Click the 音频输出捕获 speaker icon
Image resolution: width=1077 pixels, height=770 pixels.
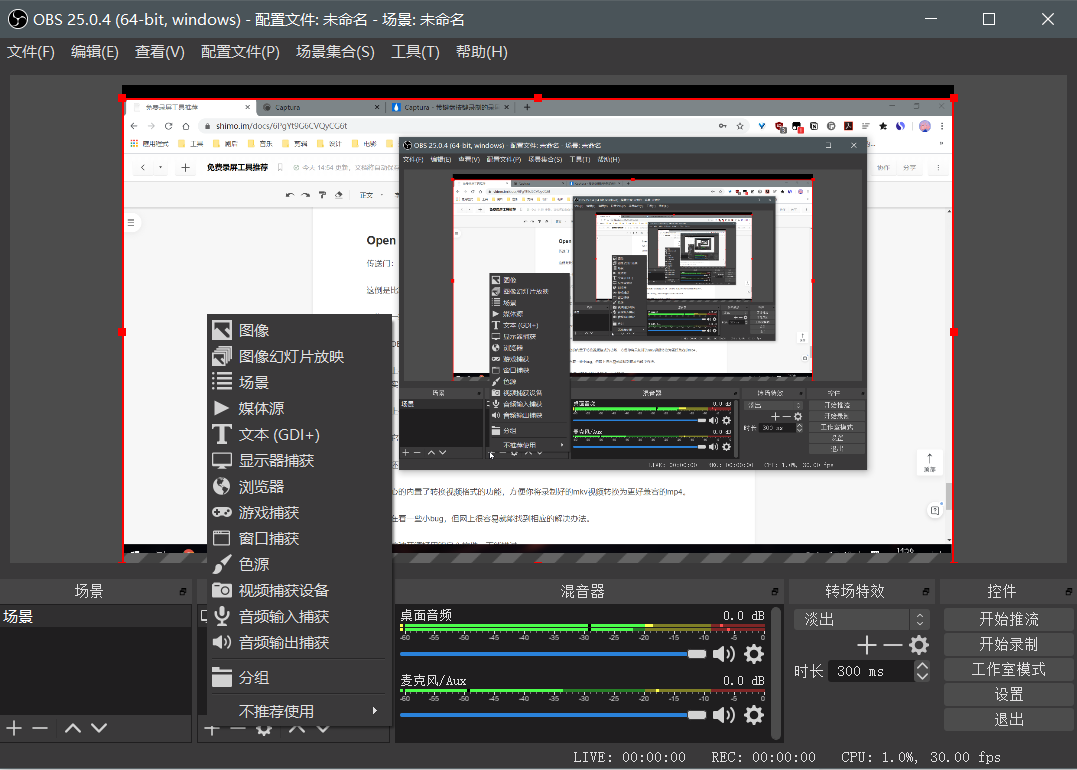click(221, 642)
